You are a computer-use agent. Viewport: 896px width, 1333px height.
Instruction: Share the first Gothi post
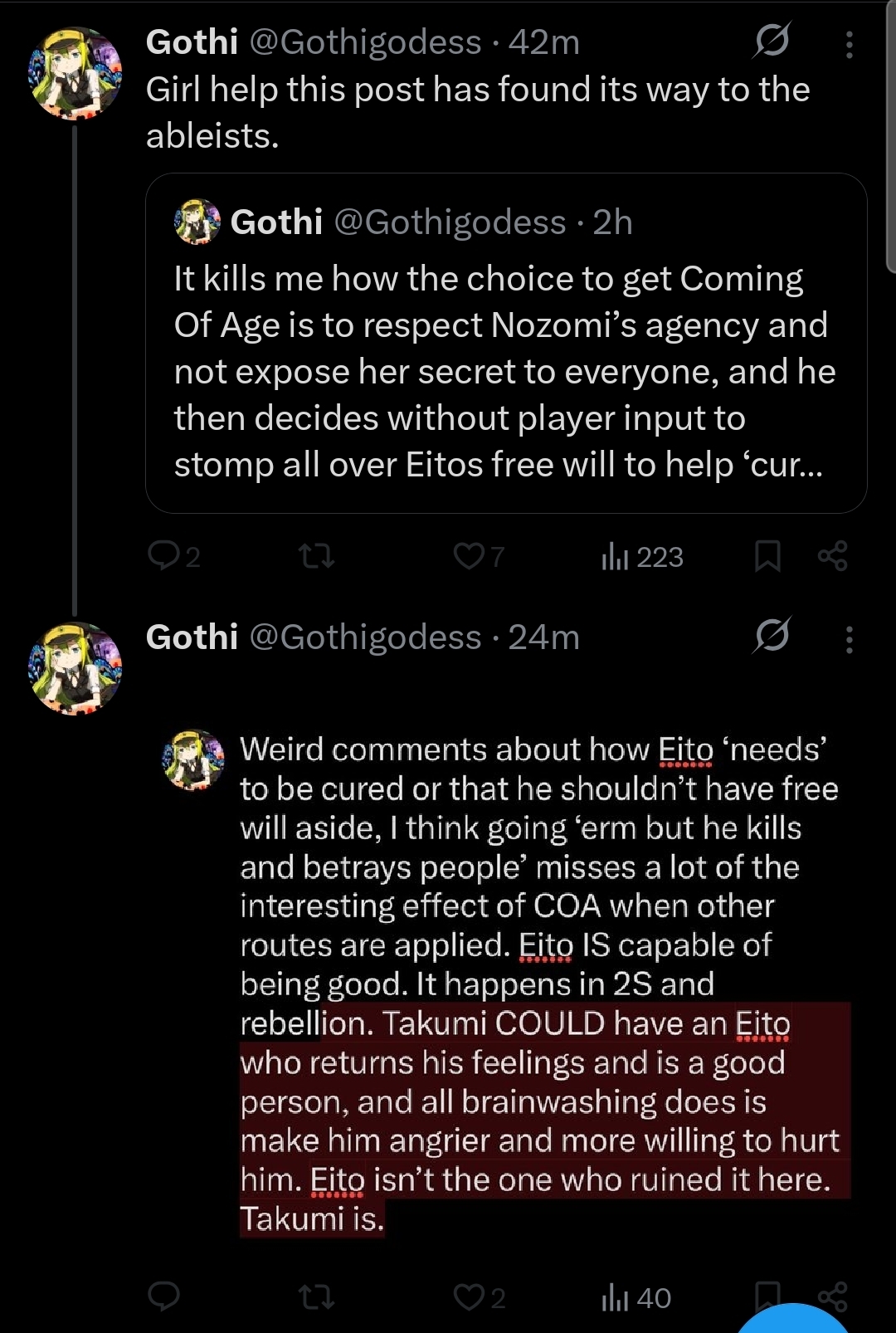(x=832, y=556)
